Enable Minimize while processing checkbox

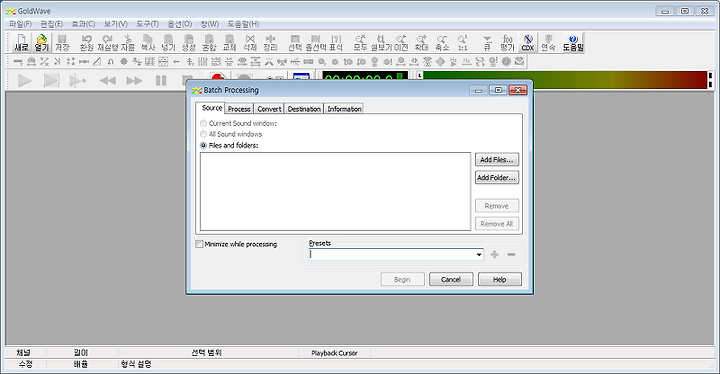(199, 244)
